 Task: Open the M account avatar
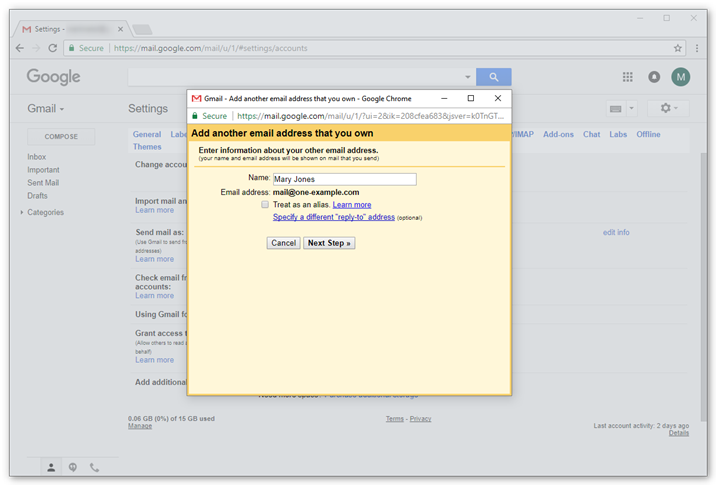680,77
